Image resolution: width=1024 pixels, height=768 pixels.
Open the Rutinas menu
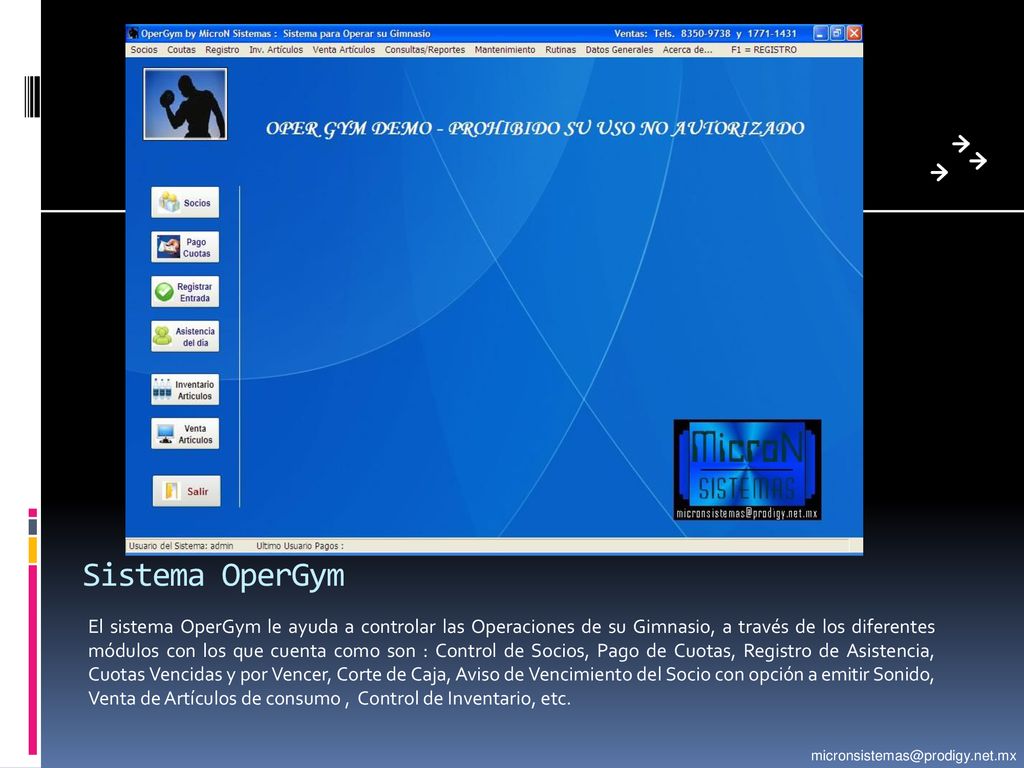click(560, 50)
